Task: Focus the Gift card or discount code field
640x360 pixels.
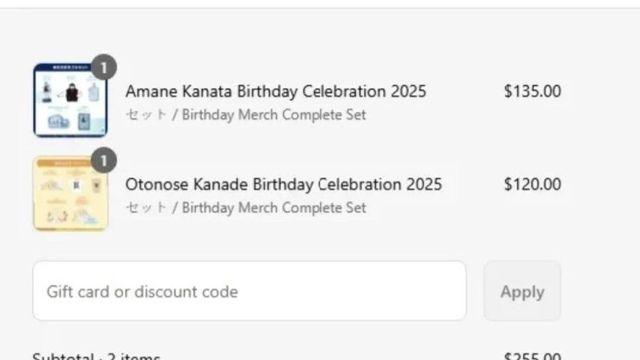Action: (x=249, y=291)
